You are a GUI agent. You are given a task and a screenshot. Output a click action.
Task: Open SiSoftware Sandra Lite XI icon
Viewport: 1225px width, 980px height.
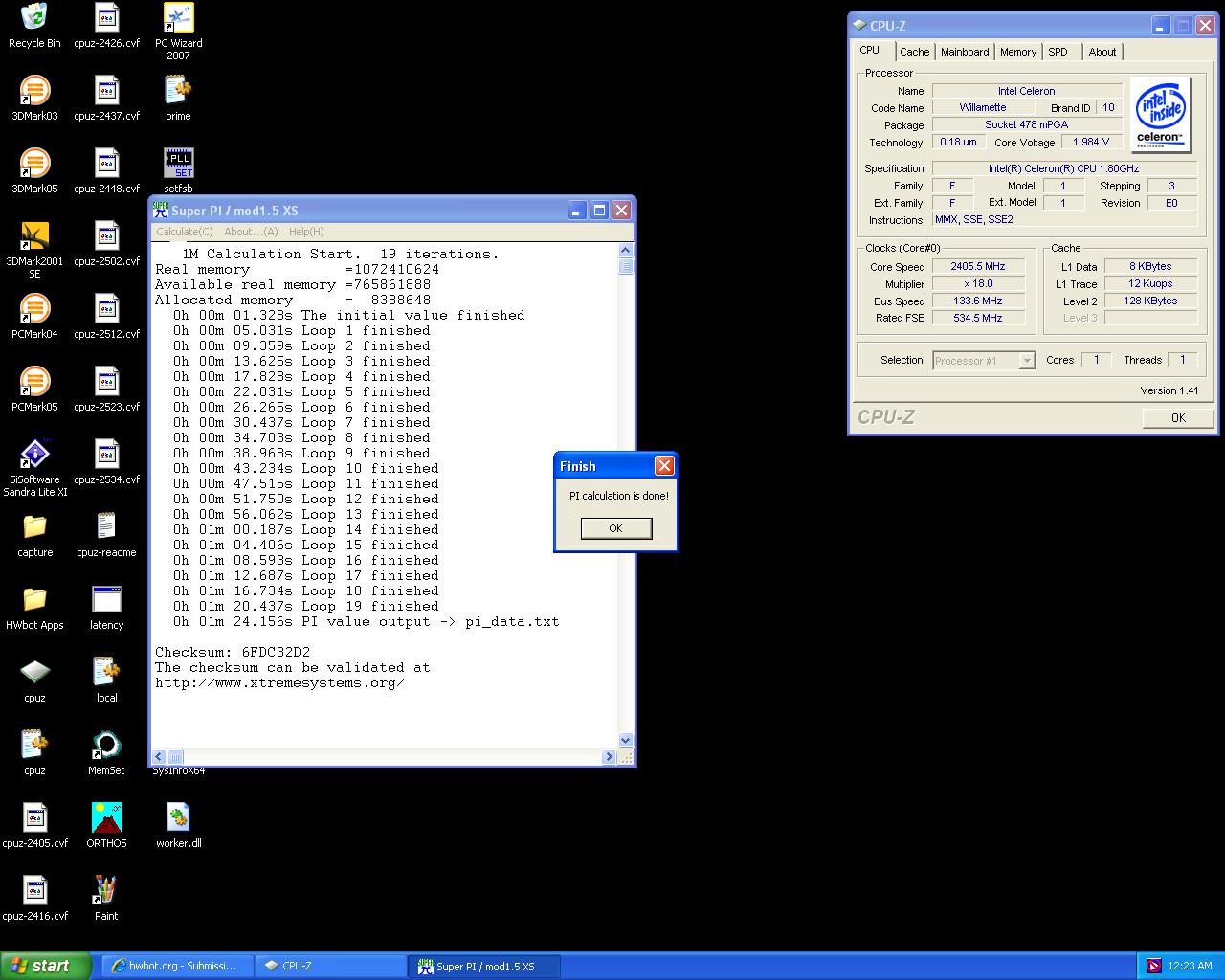tap(34, 468)
